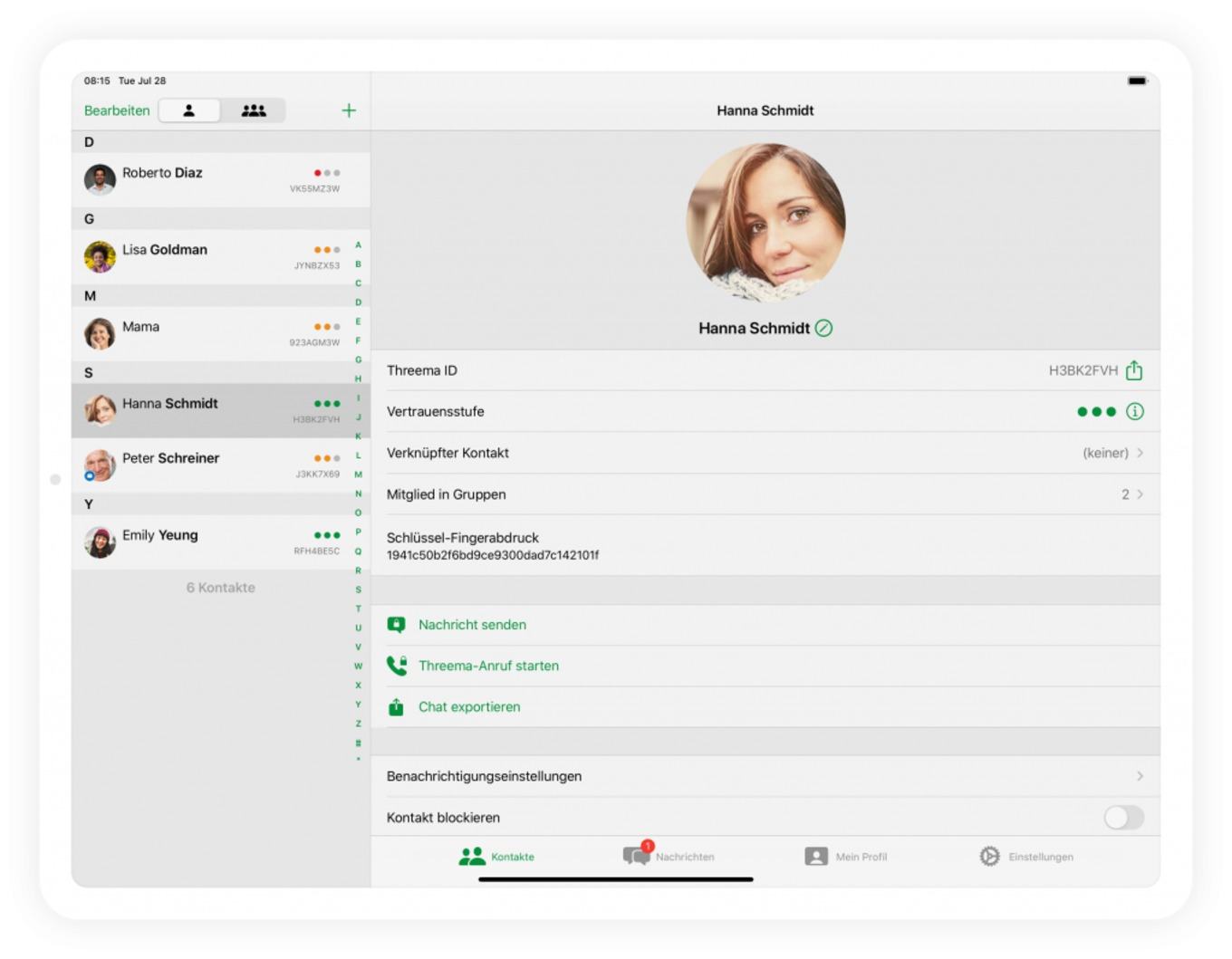Jump to letter D in index

358,302
